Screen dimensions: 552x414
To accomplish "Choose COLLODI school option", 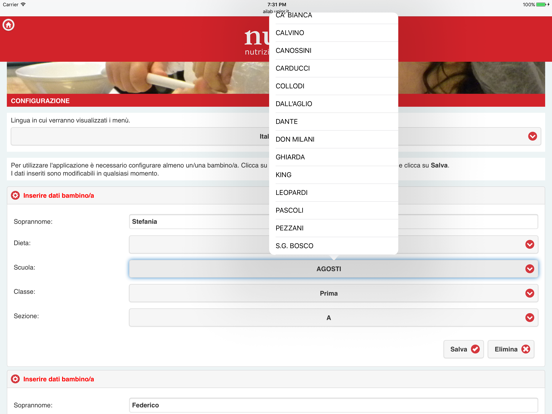I will coord(333,86).
